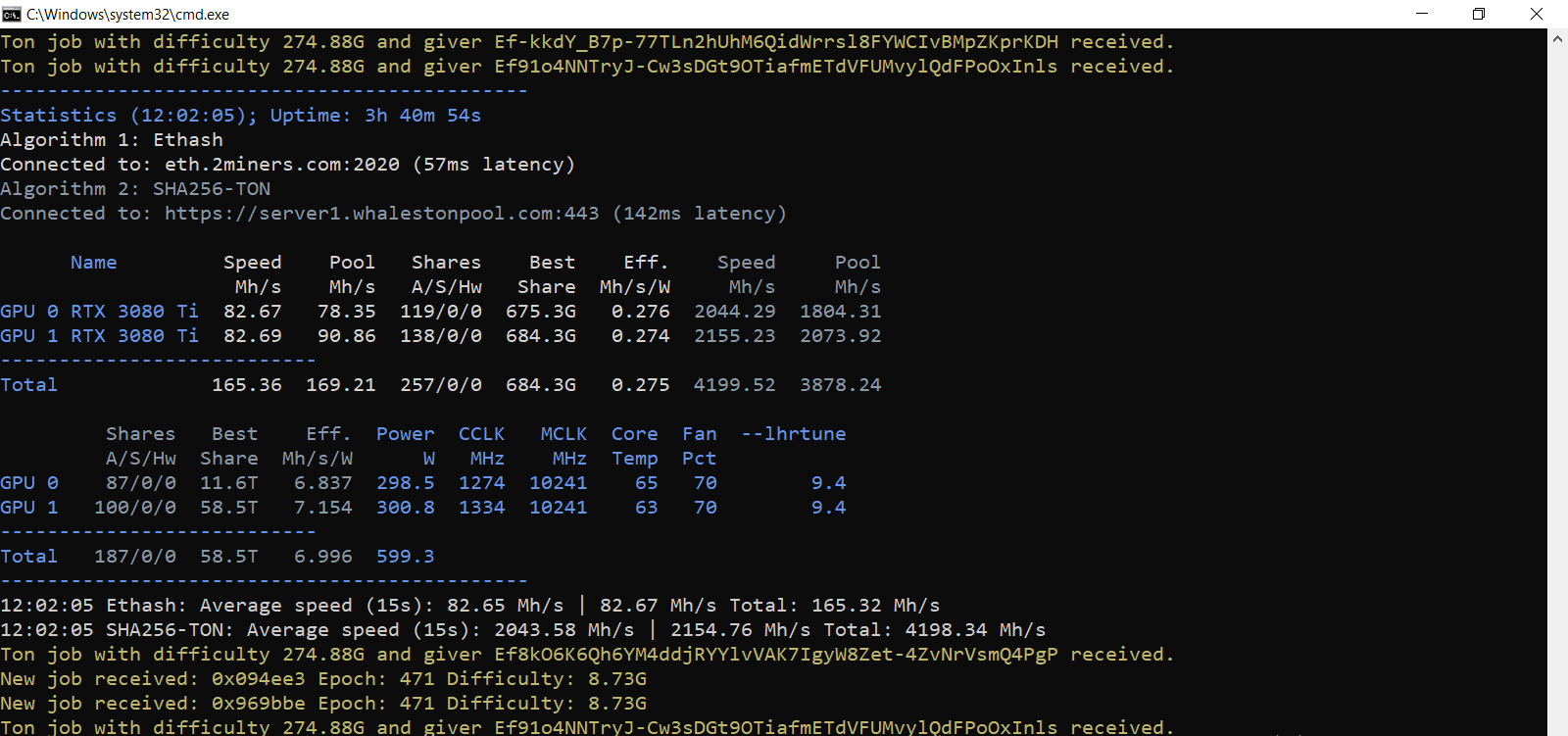Viewport: 1568px width, 736px height.
Task: Click the Fan column header
Action: point(699,434)
